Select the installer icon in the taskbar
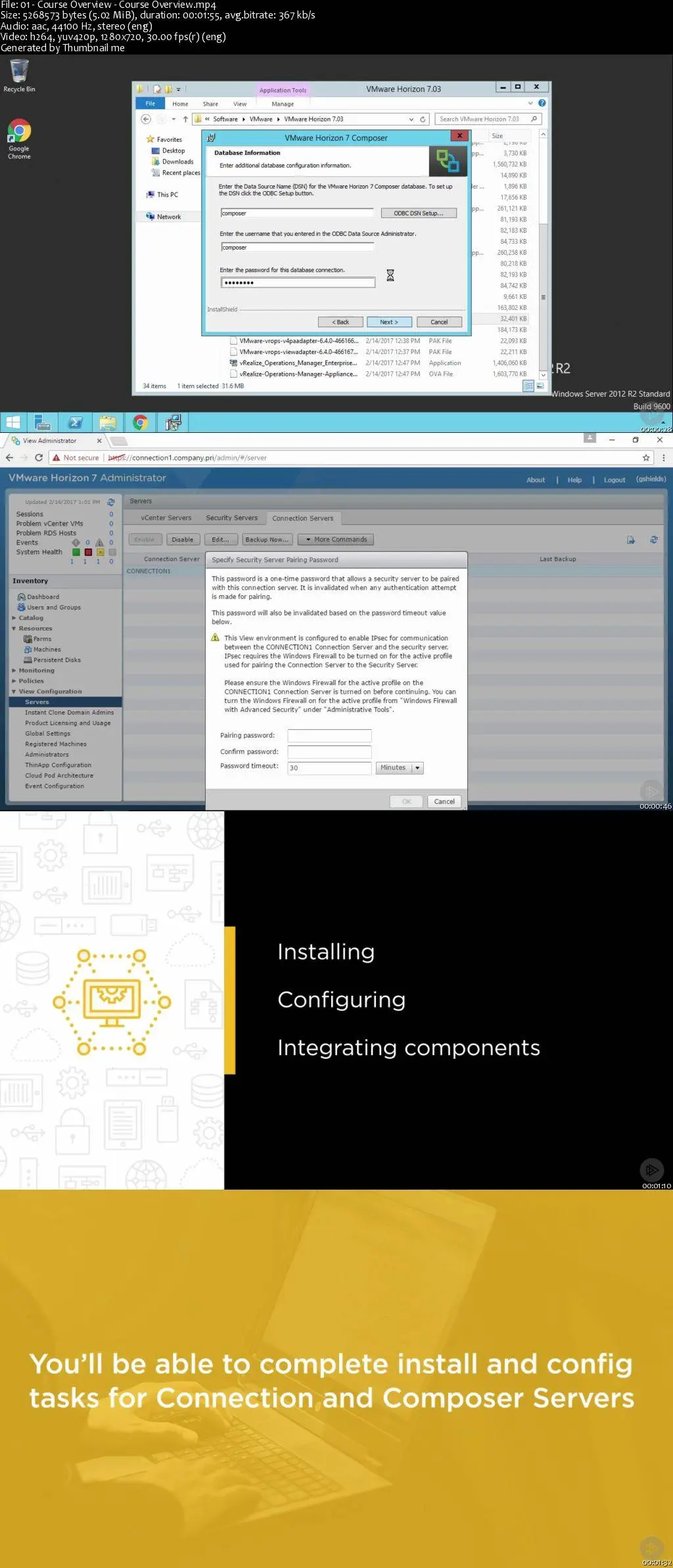The image size is (673, 1568). (173, 422)
